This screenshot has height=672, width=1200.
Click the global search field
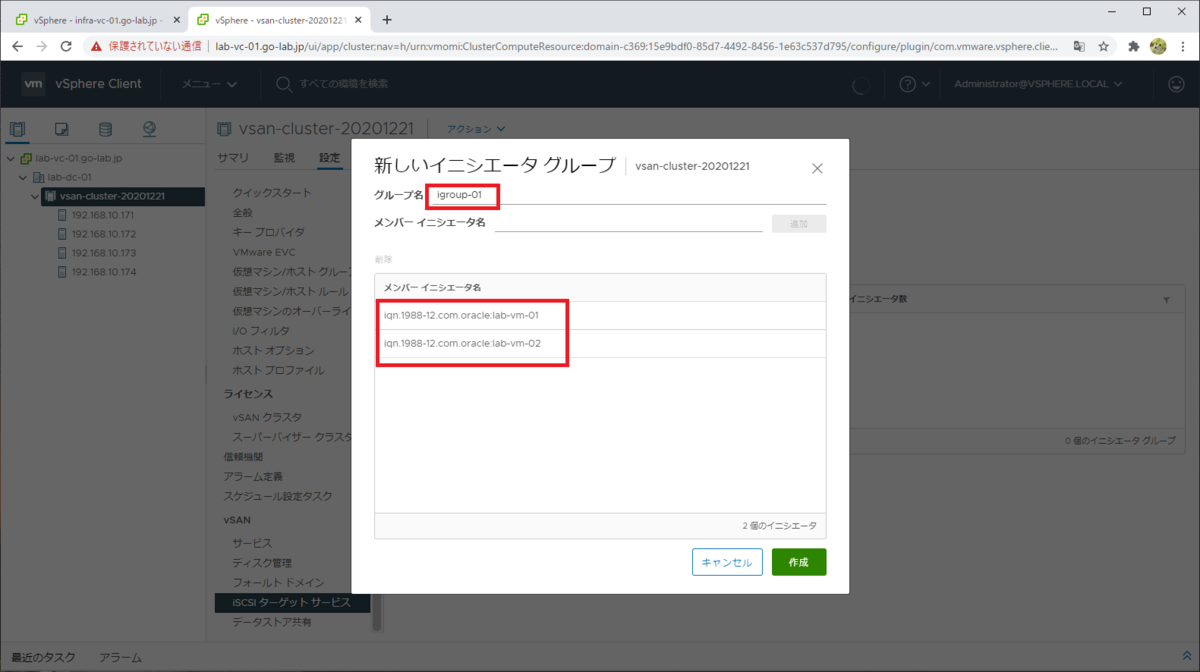344,84
